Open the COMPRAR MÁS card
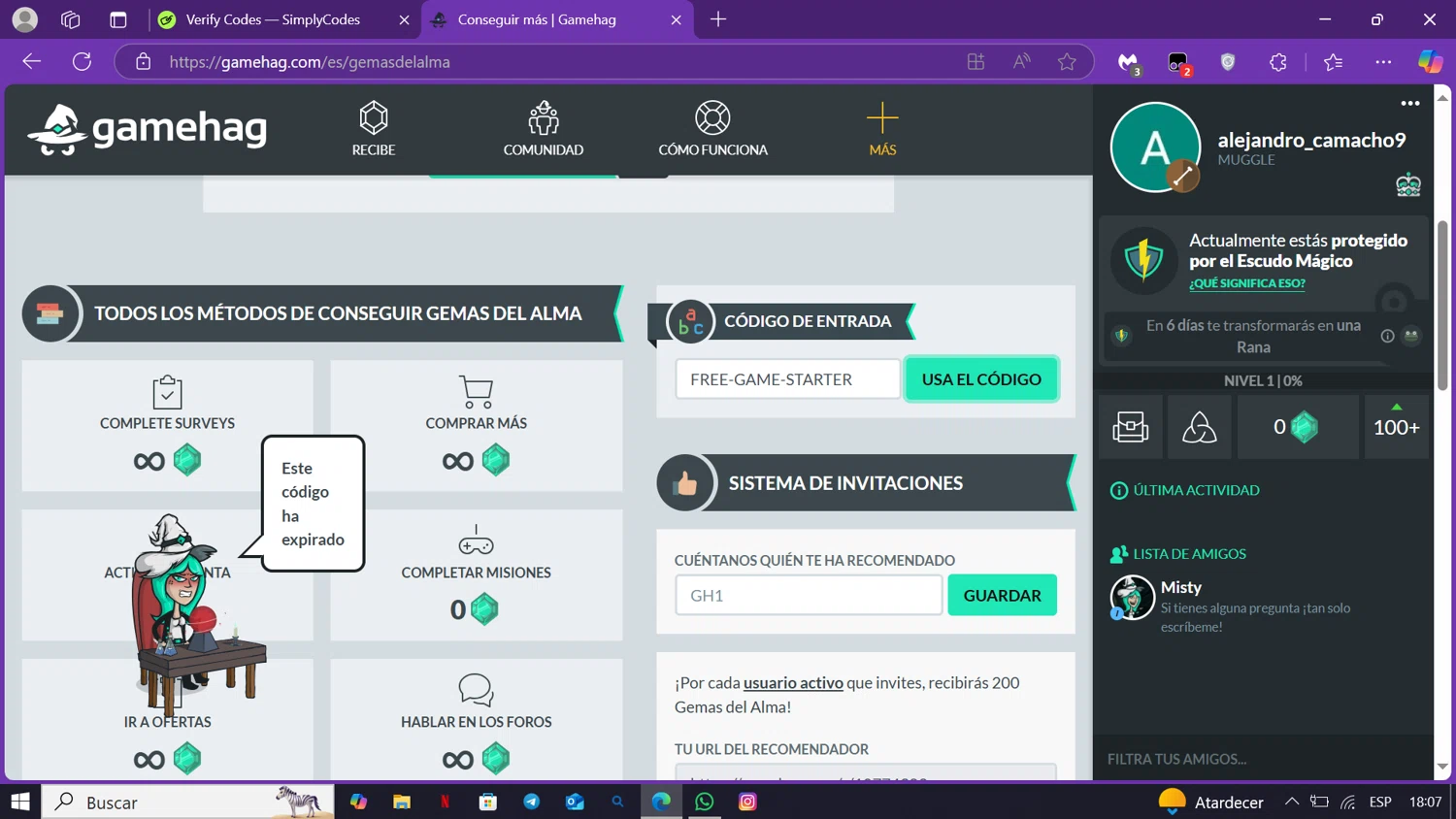This screenshot has width=1456, height=819. [x=476, y=425]
